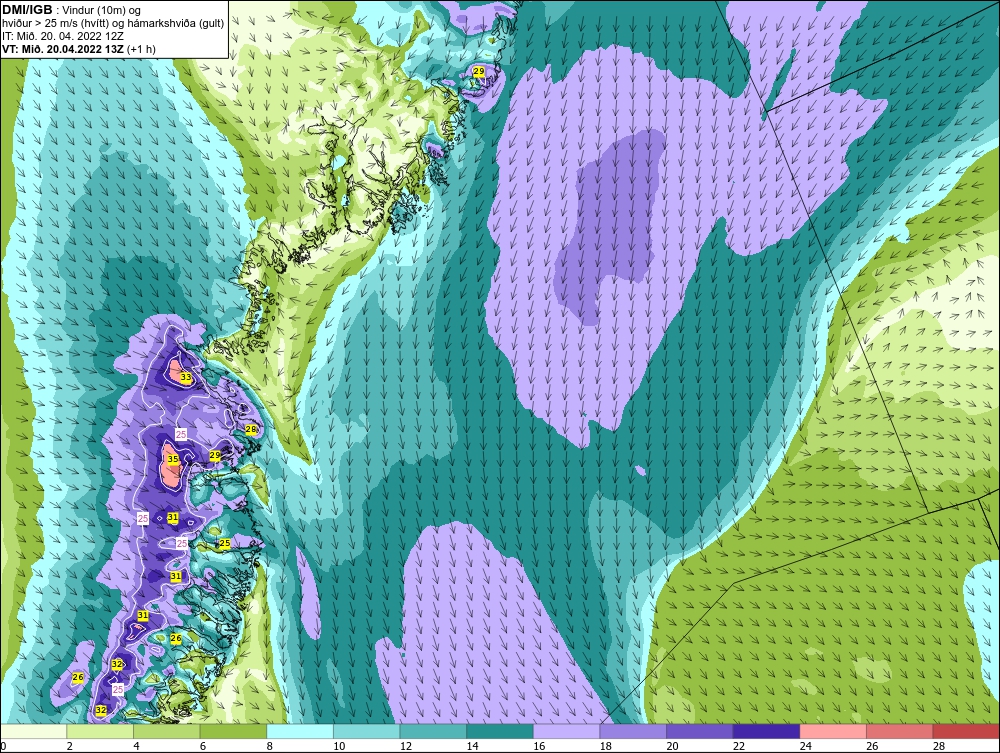Select the 16–18 m/s light lavender swatch
Screen dimensions: 1000x753
click(x=566, y=731)
